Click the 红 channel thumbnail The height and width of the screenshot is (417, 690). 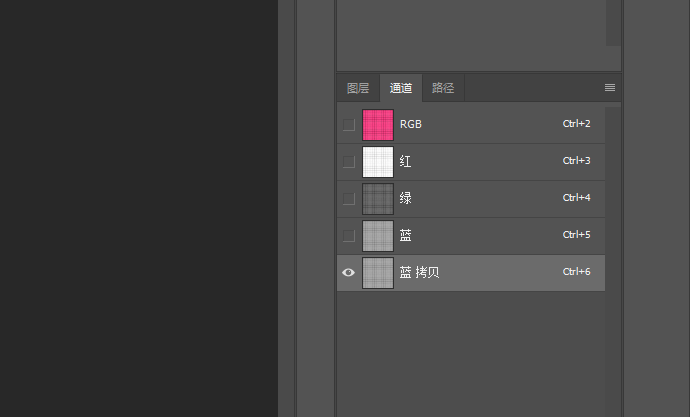point(378,162)
